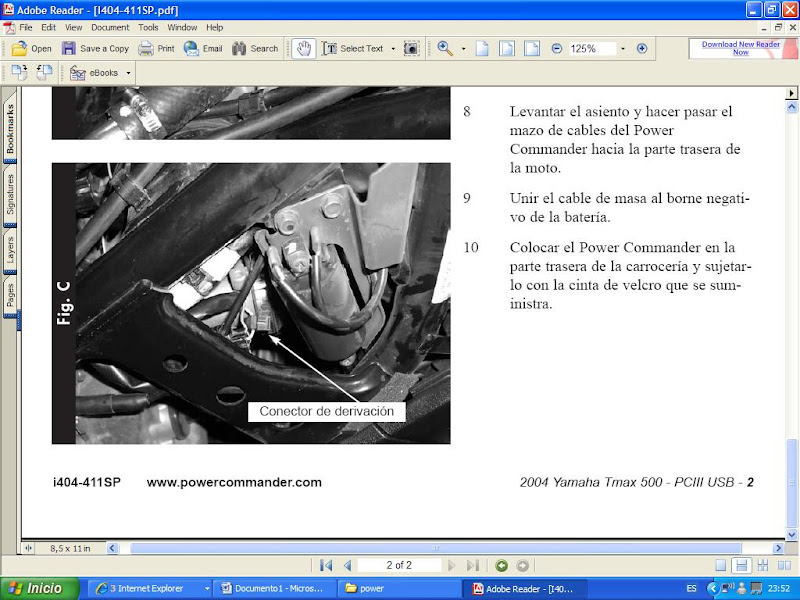Switch to the Signatures side tab
Image resolution: width=800 pixels, height=600 pixels.
(x=10, y=195)
